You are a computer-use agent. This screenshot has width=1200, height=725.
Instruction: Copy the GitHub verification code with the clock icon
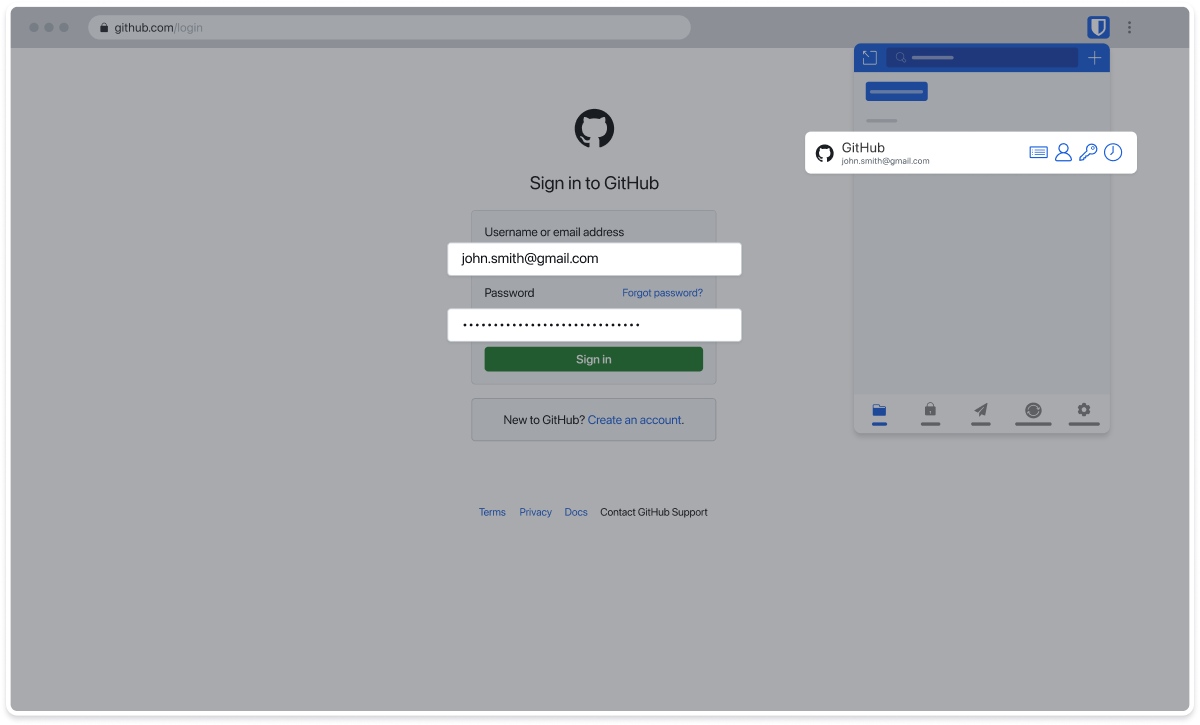(1113, 153)
